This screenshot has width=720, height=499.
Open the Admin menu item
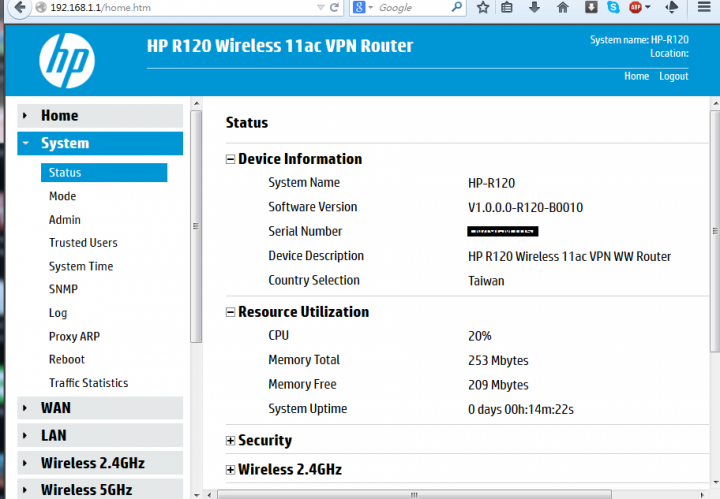(65, 220)
